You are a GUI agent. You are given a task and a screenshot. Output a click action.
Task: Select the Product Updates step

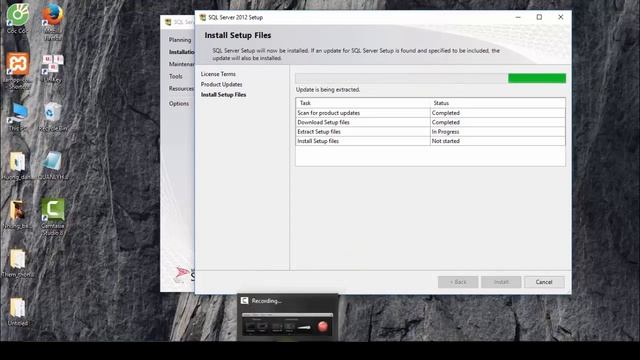tap(221, 84)
